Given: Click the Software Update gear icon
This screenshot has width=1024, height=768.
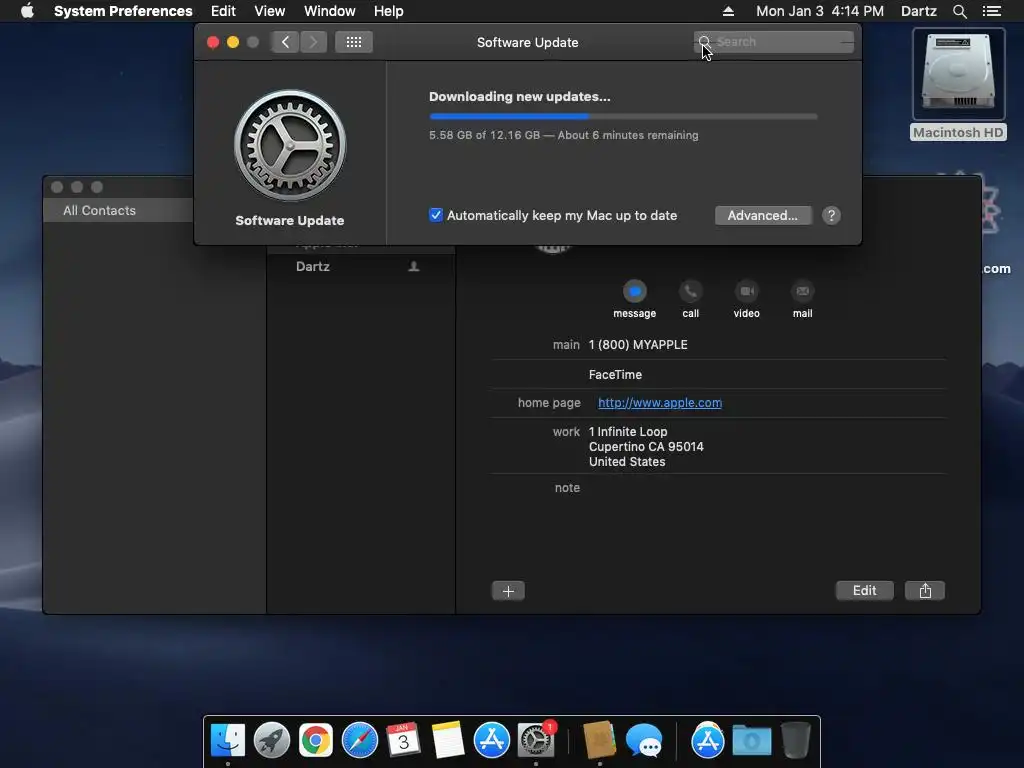Looking at the screenshot, I should [x=290, y=145].
